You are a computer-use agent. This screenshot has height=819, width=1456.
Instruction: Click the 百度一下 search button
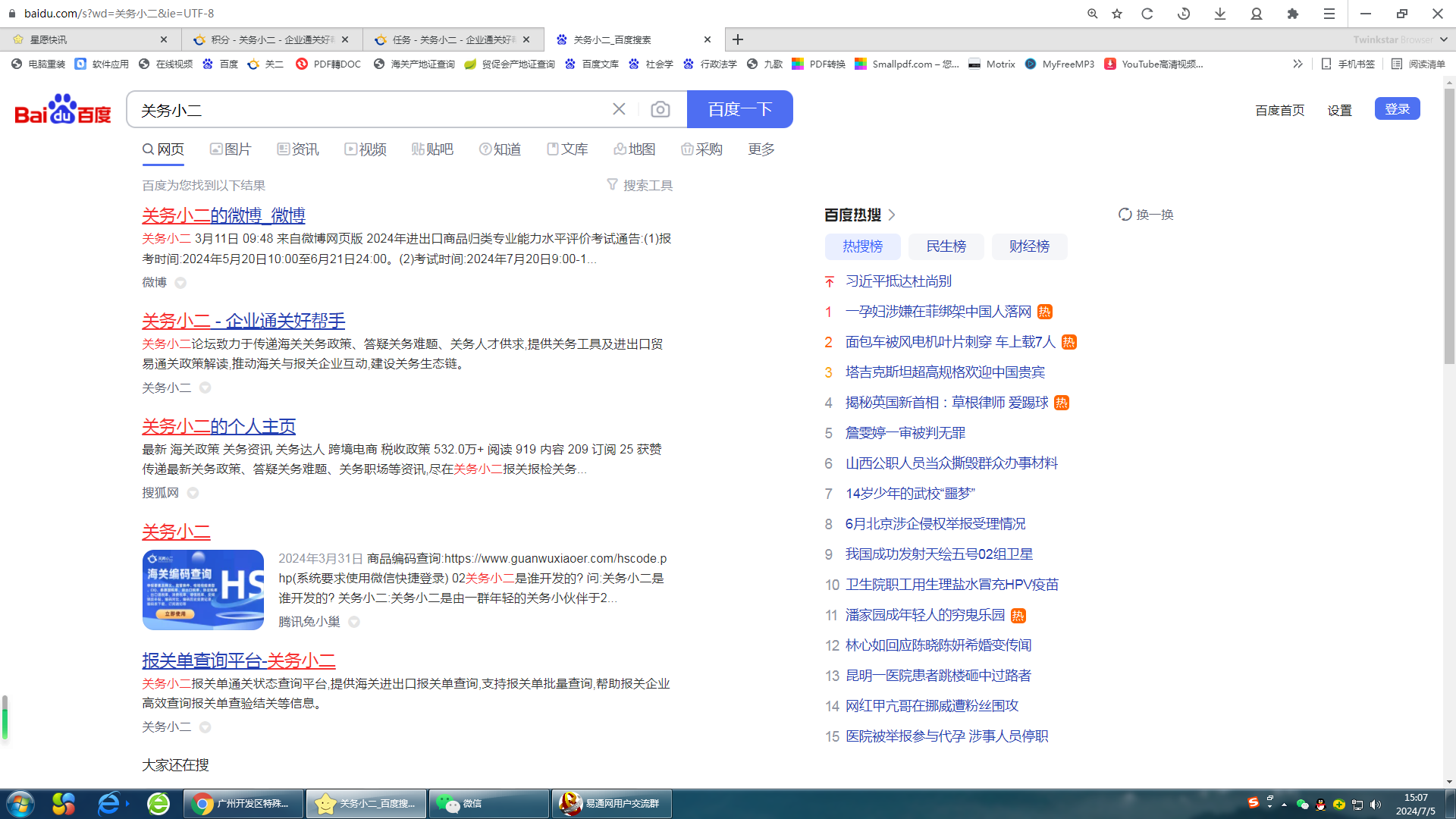pos(740,109)
